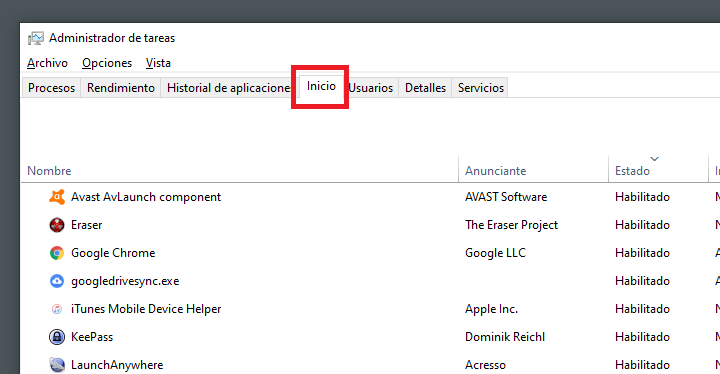
Task: Click the Google LLC publisher cell
Action: tap(495, 253)
